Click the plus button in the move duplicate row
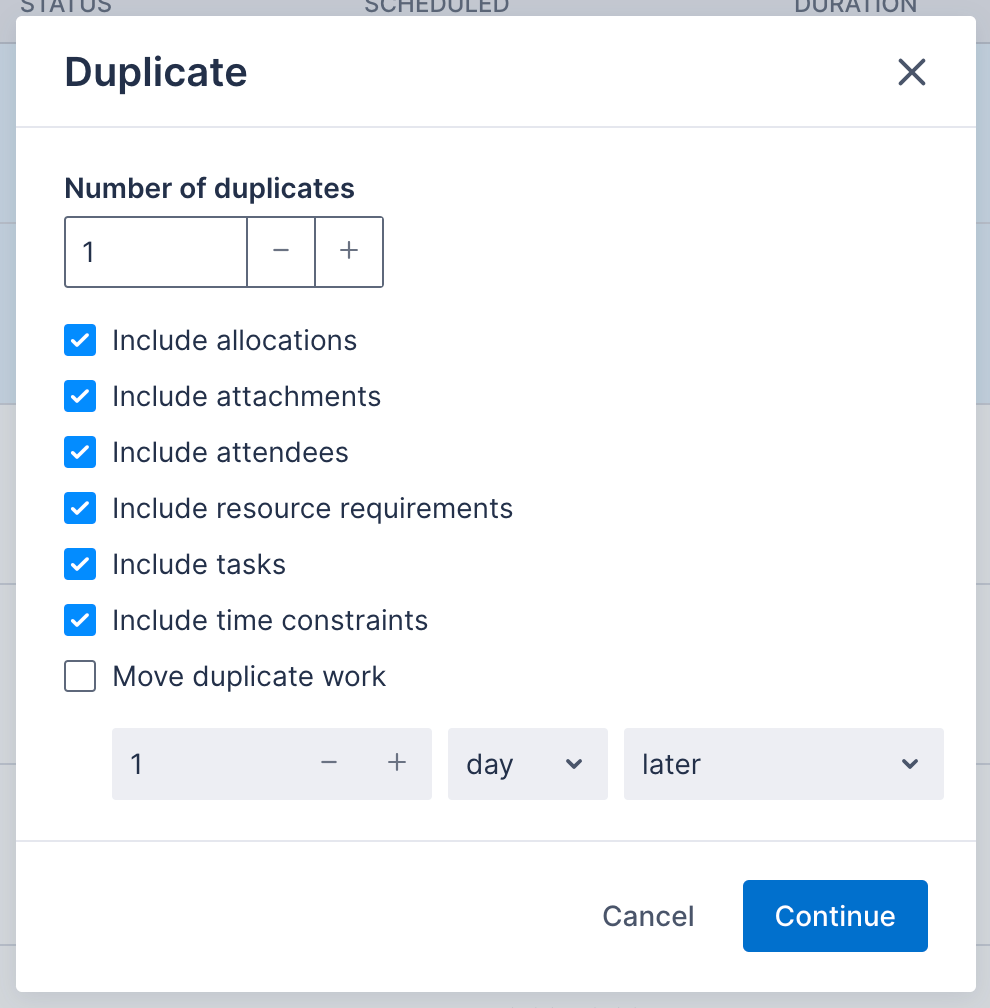The image size is (990, 1008). click(x=396, y=764)
